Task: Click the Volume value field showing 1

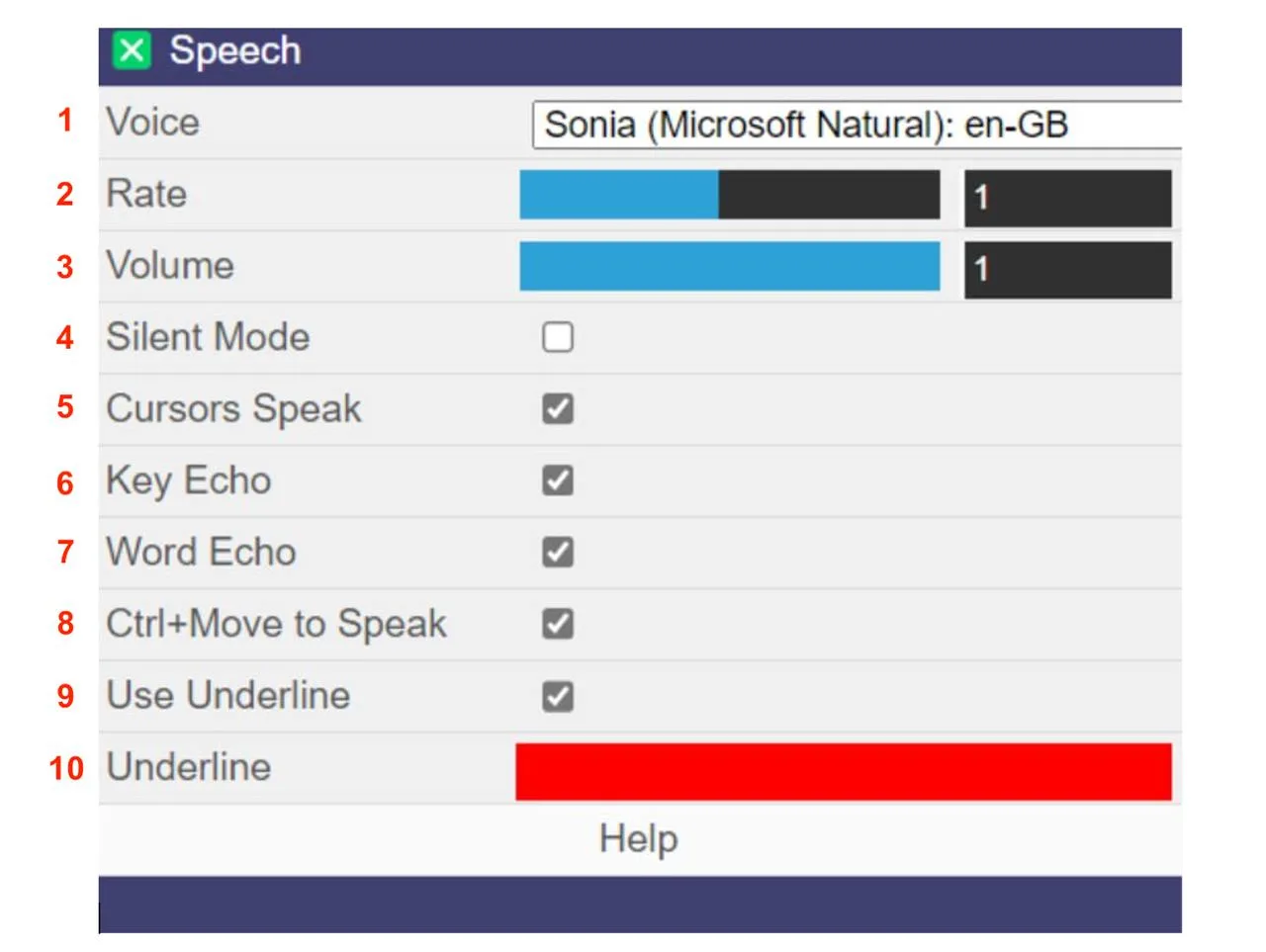Action: (1066, 269)
